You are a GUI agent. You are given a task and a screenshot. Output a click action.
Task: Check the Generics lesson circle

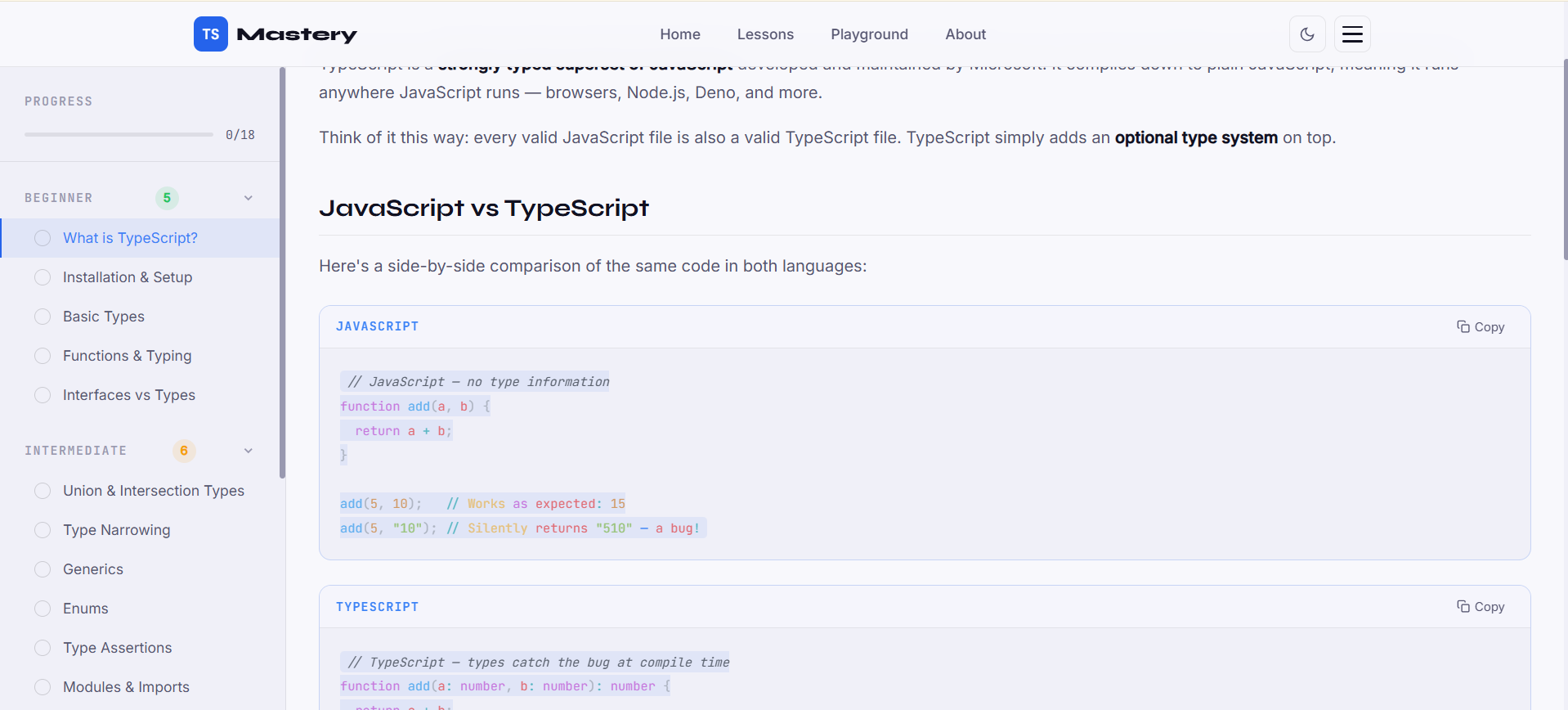click(x=43, y=569)
